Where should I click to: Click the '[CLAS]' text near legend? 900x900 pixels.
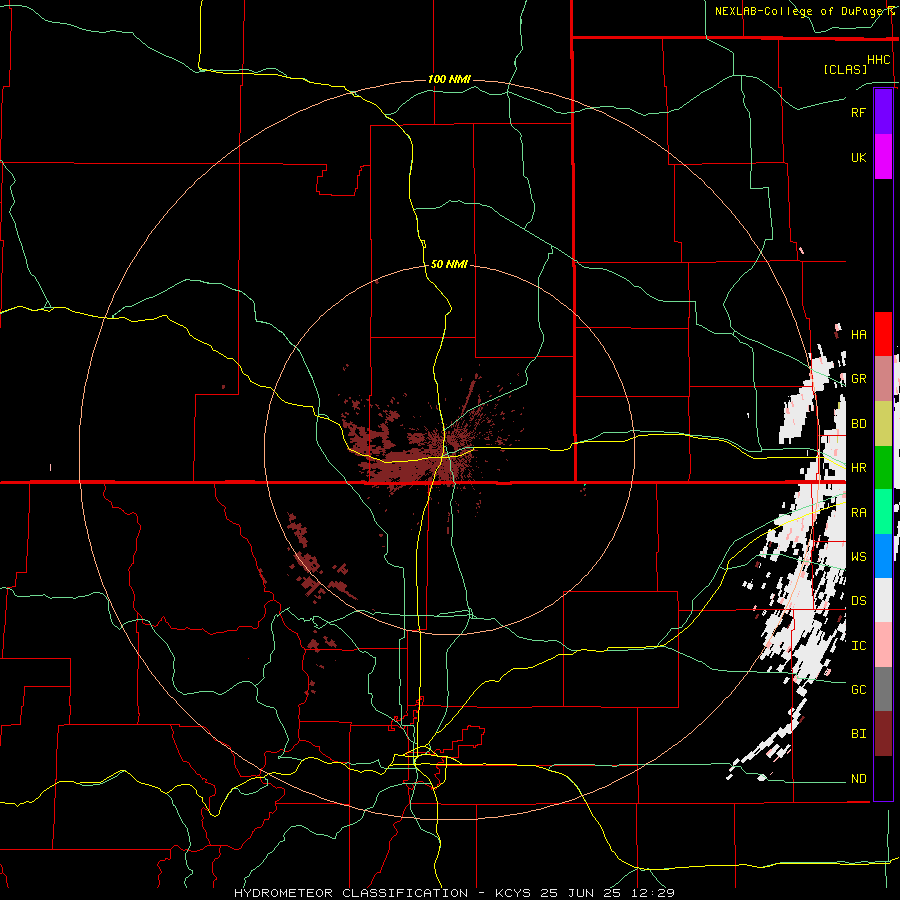(x=845, y=69)
